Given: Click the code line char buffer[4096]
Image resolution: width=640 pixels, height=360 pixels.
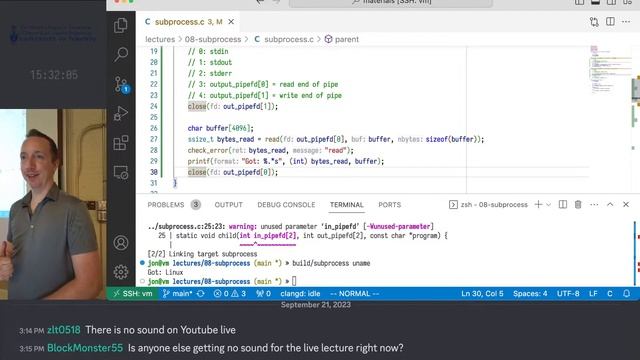Looking at the screenshot, I should [220, 128].
